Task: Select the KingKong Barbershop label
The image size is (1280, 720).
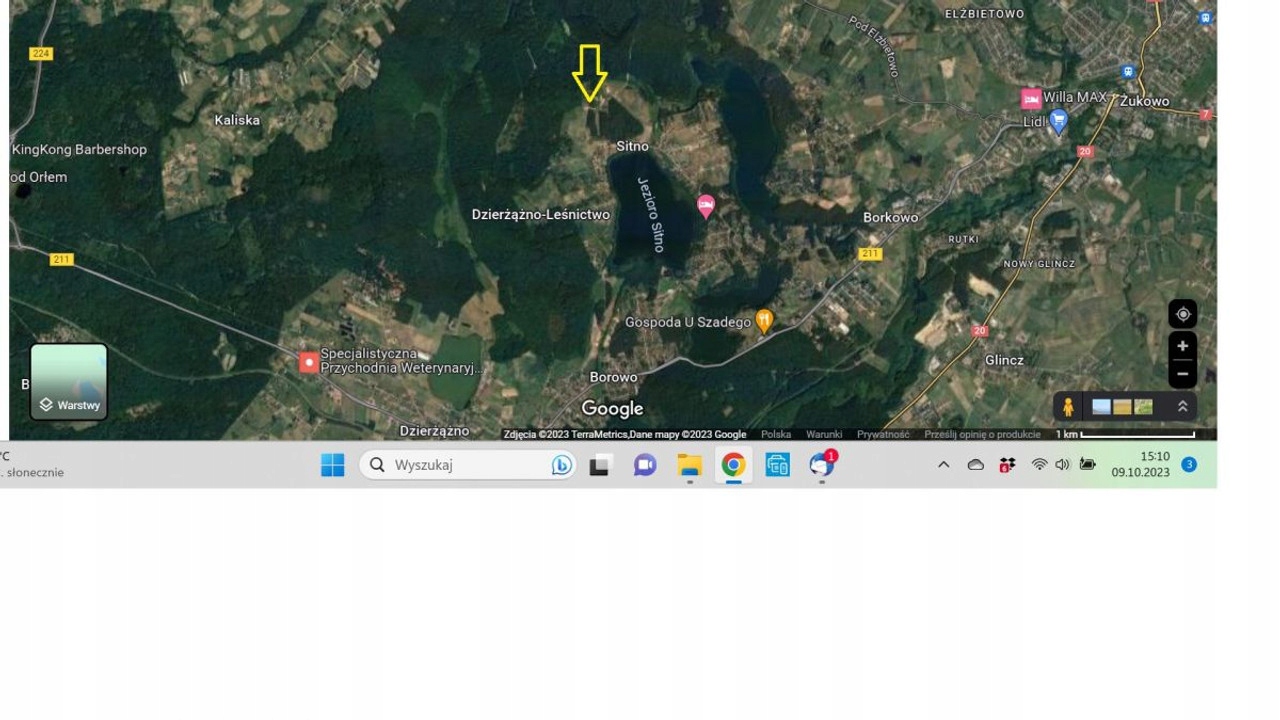Action: tap(79, 150)
